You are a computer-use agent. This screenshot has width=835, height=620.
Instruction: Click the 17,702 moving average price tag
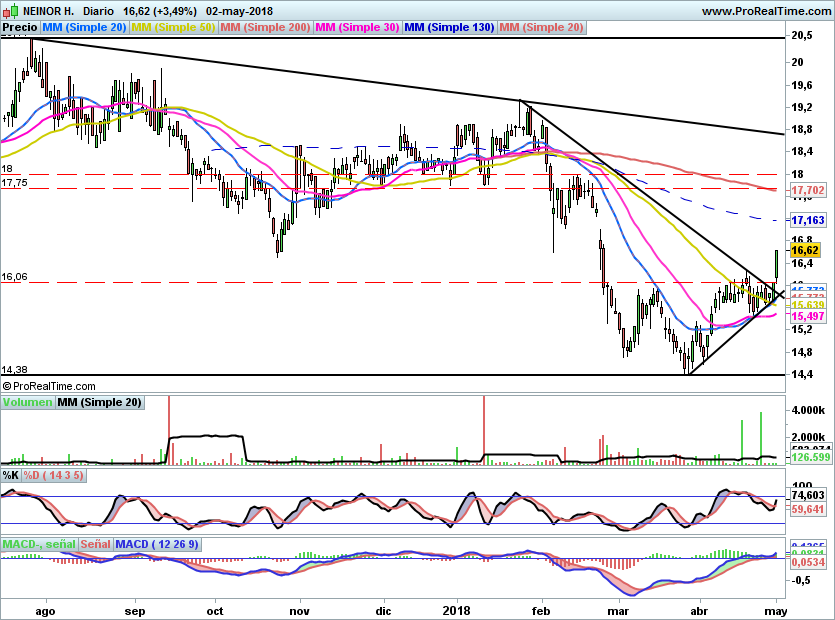(x=806, y=189)
